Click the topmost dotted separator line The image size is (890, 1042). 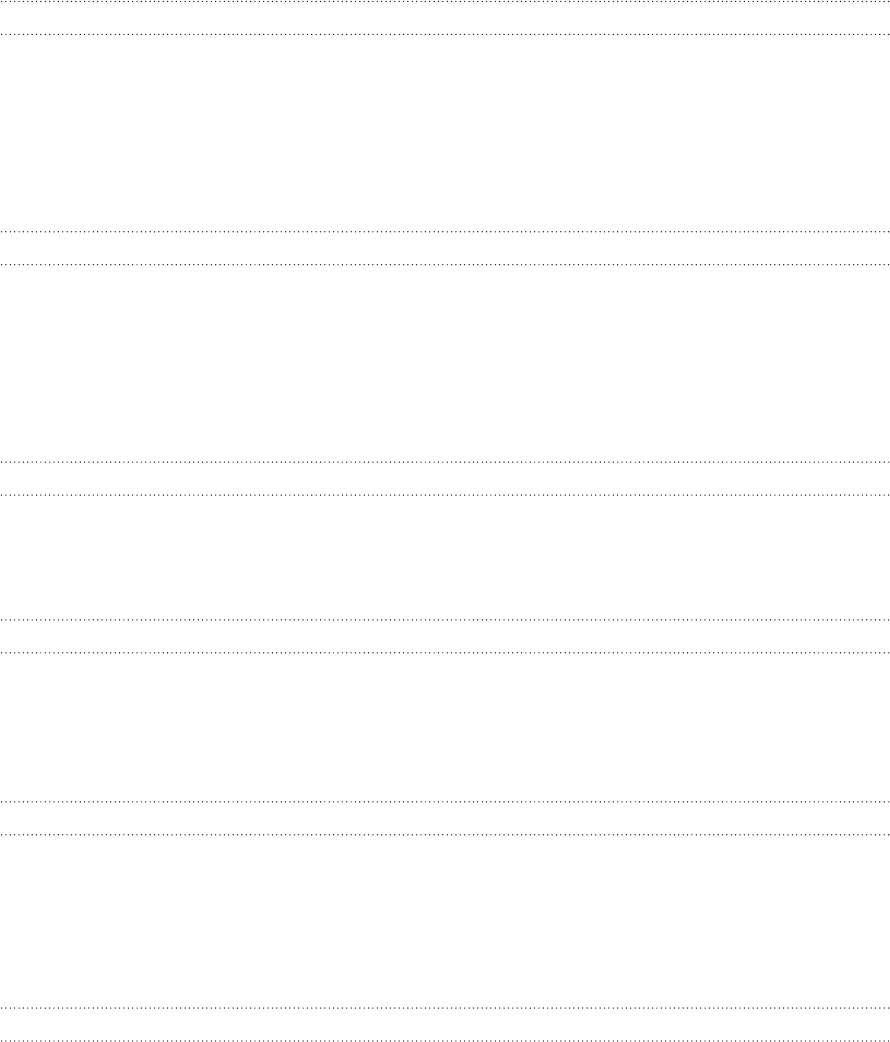(x=445, y=2)
